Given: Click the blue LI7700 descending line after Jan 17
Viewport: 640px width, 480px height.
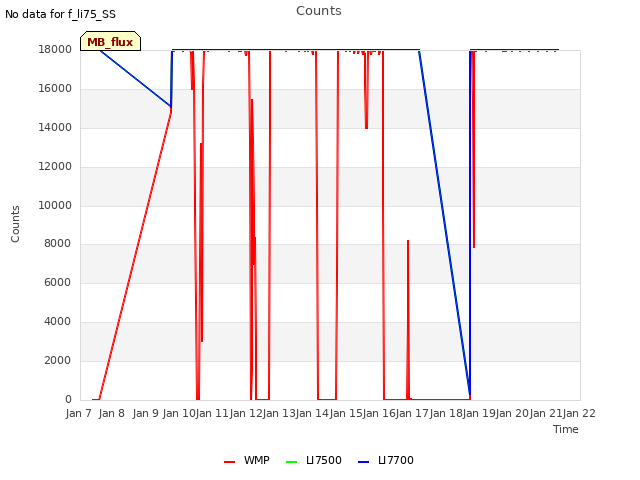Looking at the screenshot, I should [444, 222].
